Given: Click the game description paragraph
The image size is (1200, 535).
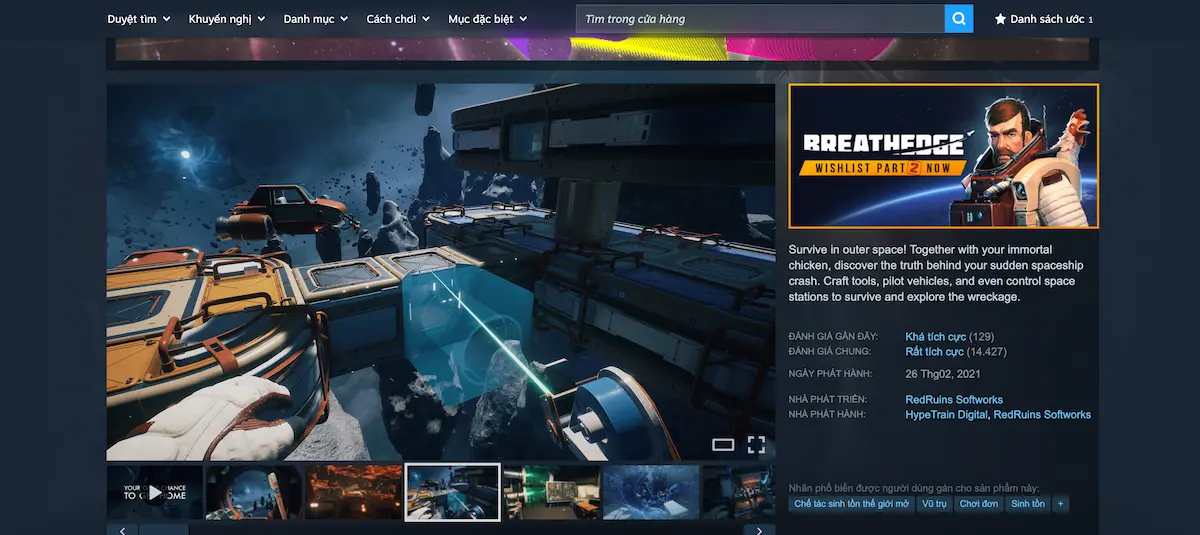Looking at the screenshot, I should tap(936, 273).
